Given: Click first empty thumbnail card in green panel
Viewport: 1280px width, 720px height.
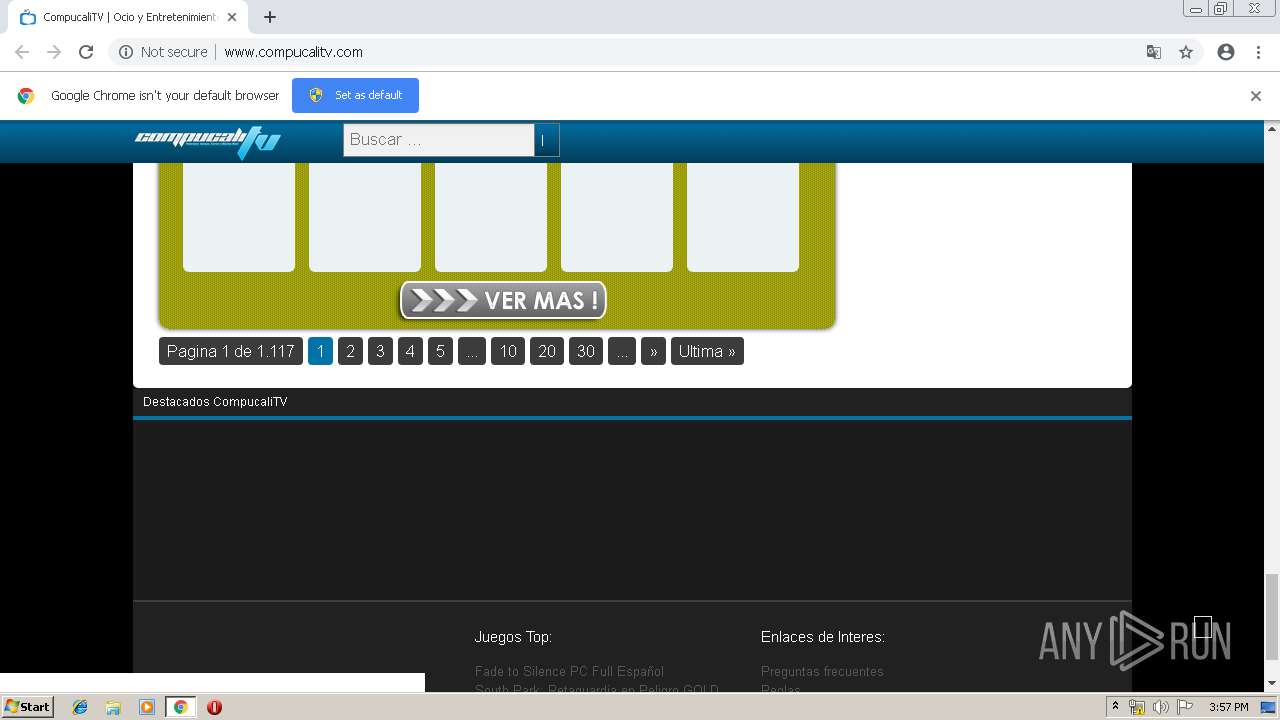Looking at the screenshot, I should point(239,217).
